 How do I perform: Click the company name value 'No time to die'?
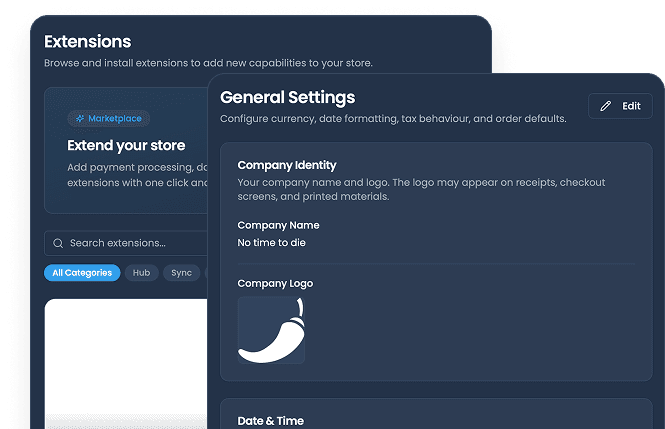point(271,242)
